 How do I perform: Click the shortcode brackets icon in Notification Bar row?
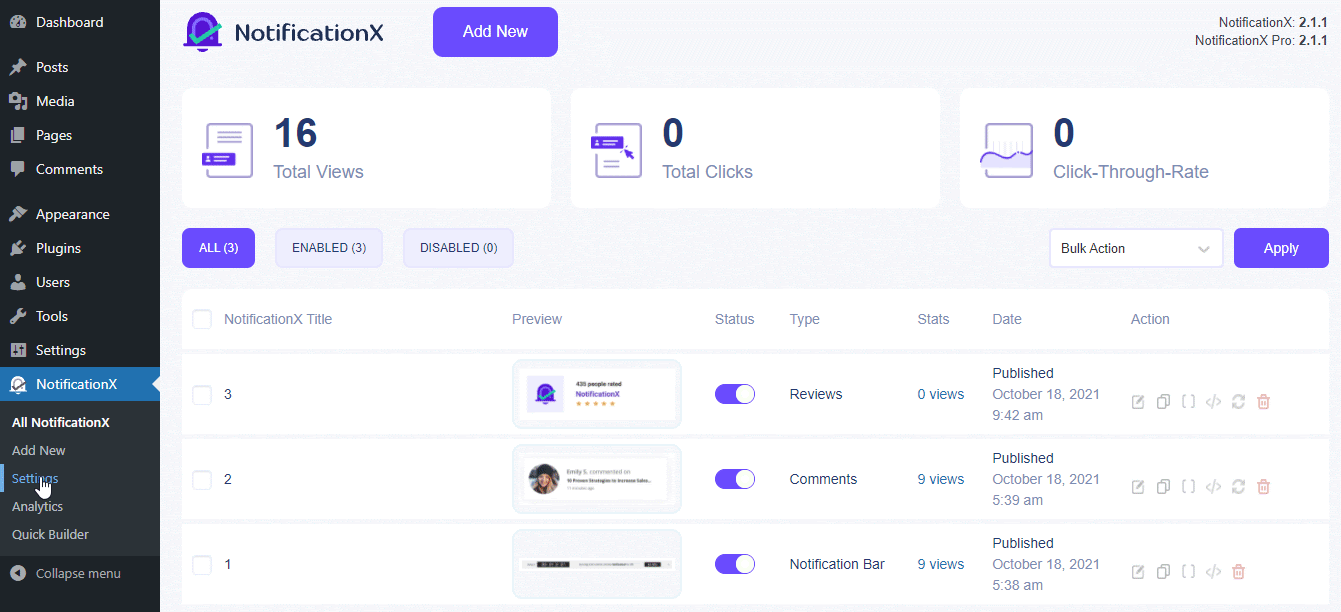pos(1188,572)
